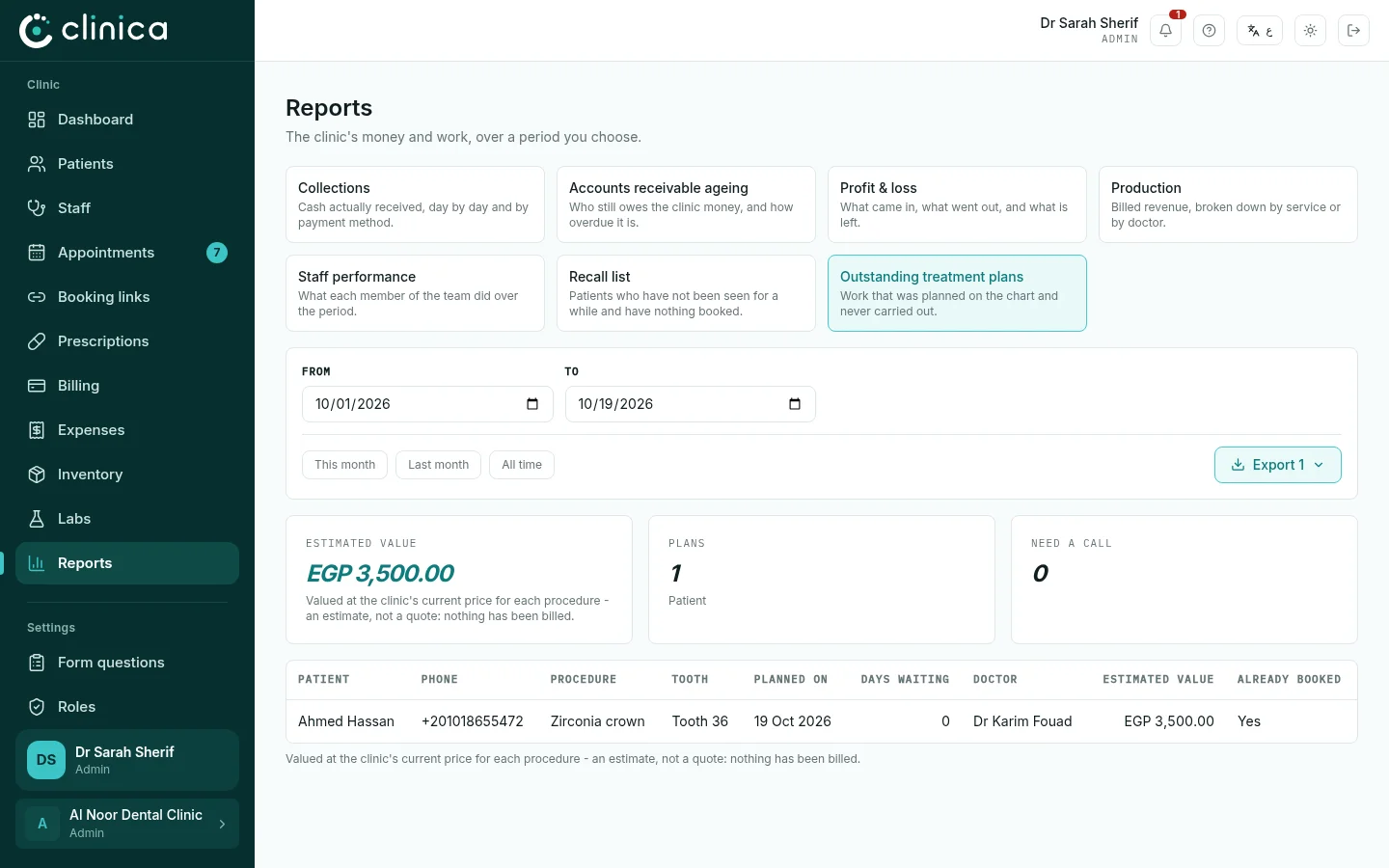This screenshot has width=1389, height=868.
Task: Open the help question-mark icon
Action: tap(1209, 31)
